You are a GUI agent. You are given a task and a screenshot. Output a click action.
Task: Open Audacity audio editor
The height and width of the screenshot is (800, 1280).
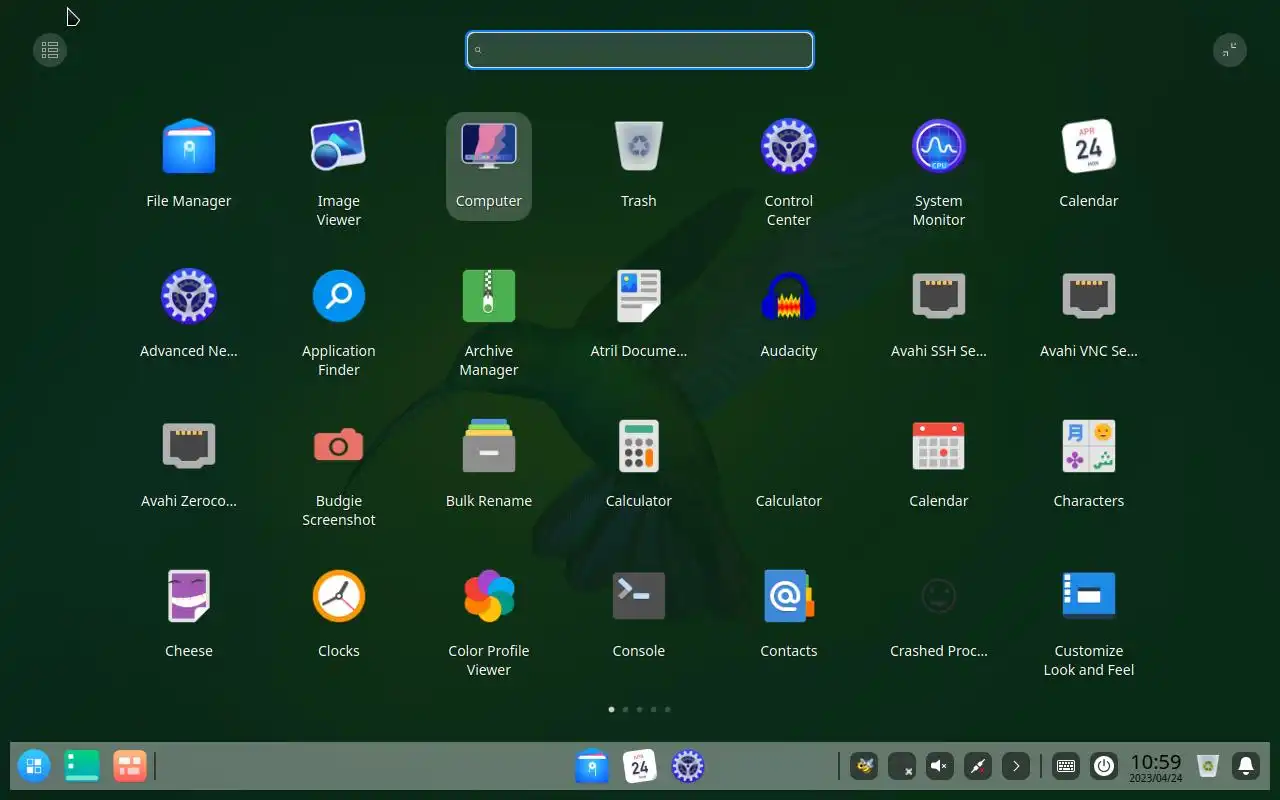789,297
